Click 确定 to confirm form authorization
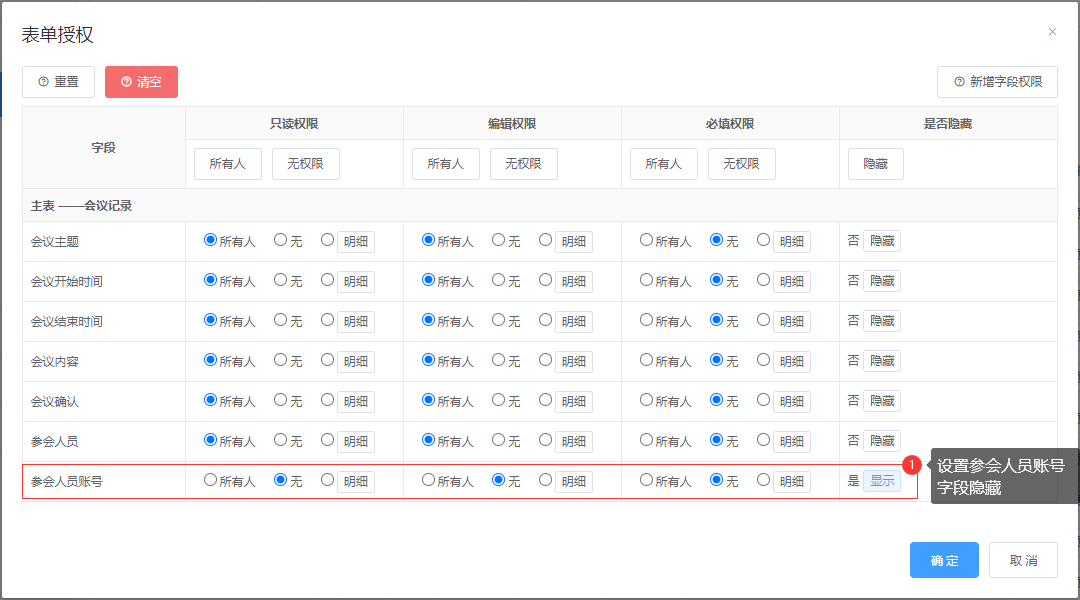The width and height of the screenshot is (1080, 600). (944, 561)
